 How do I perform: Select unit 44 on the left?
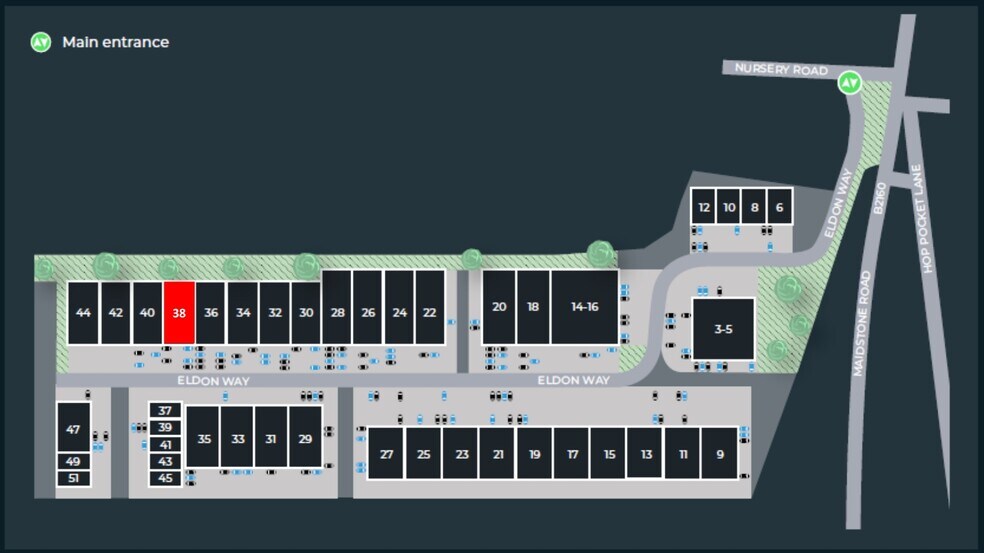83,313
